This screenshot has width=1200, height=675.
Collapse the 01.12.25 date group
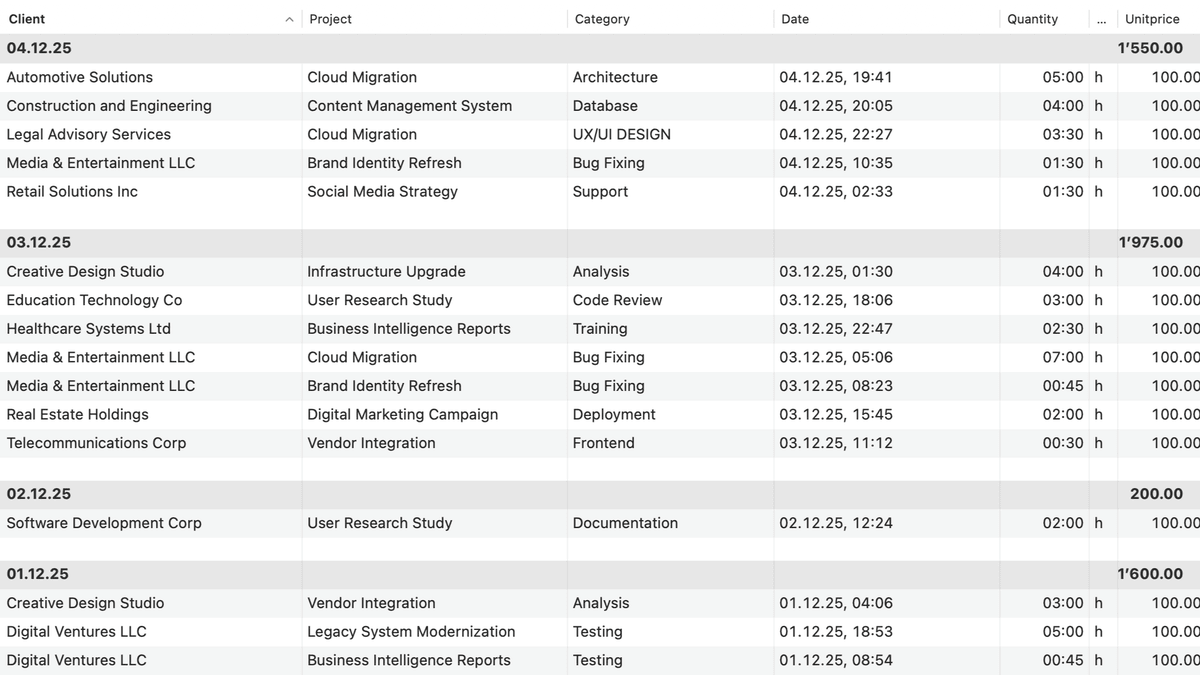click(x=37, y=573)
